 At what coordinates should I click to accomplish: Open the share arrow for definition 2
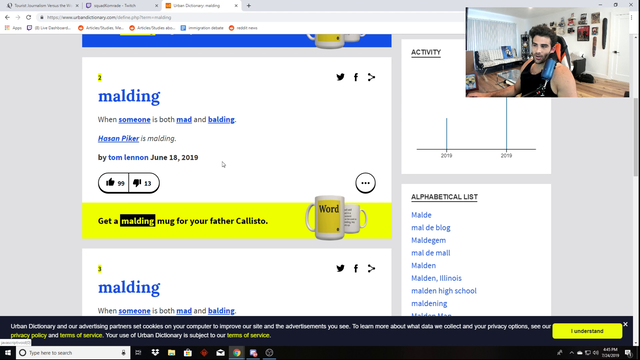[371, 77]
